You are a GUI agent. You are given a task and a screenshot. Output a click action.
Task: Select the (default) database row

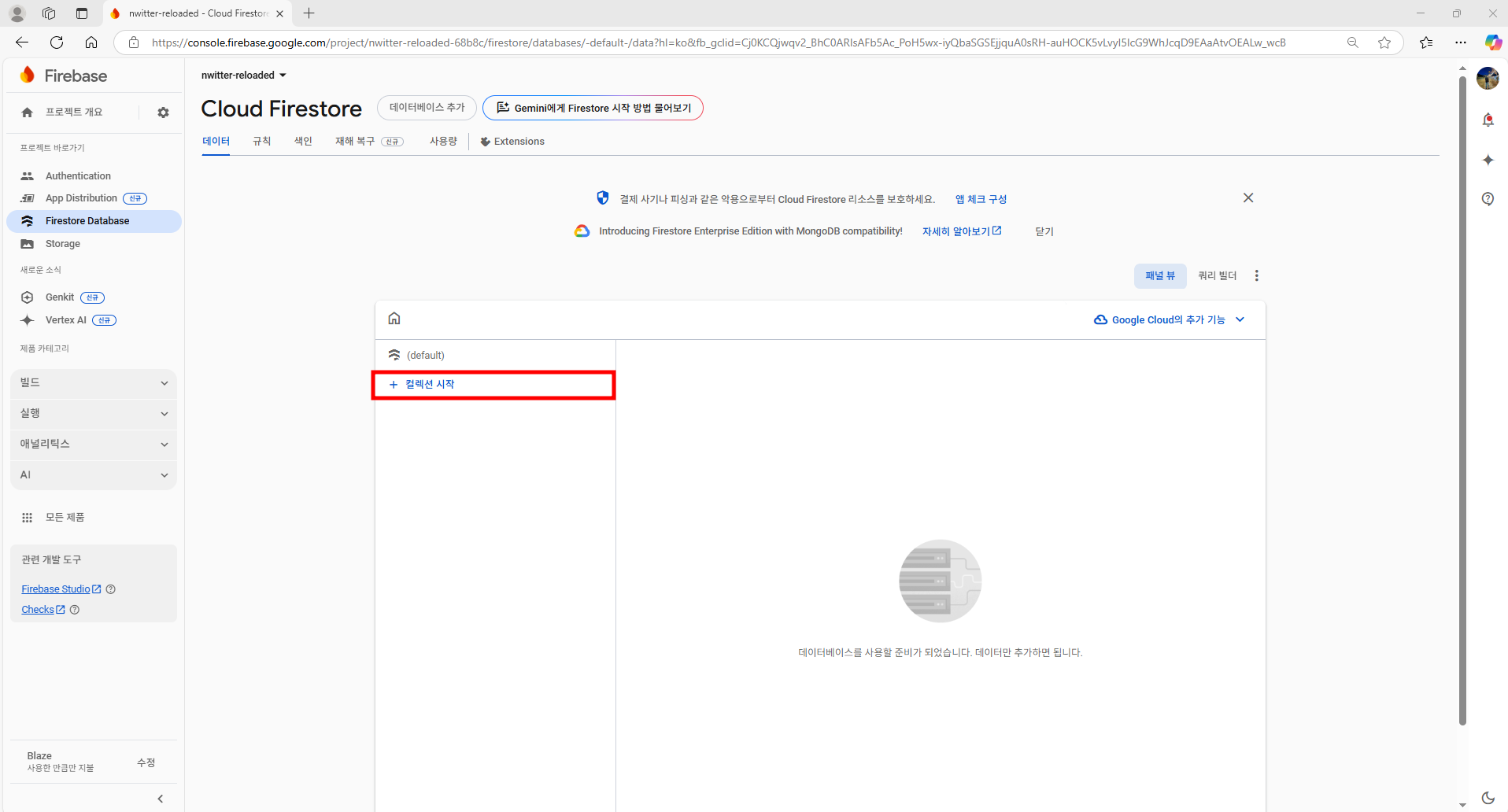(x=495, y=356)
